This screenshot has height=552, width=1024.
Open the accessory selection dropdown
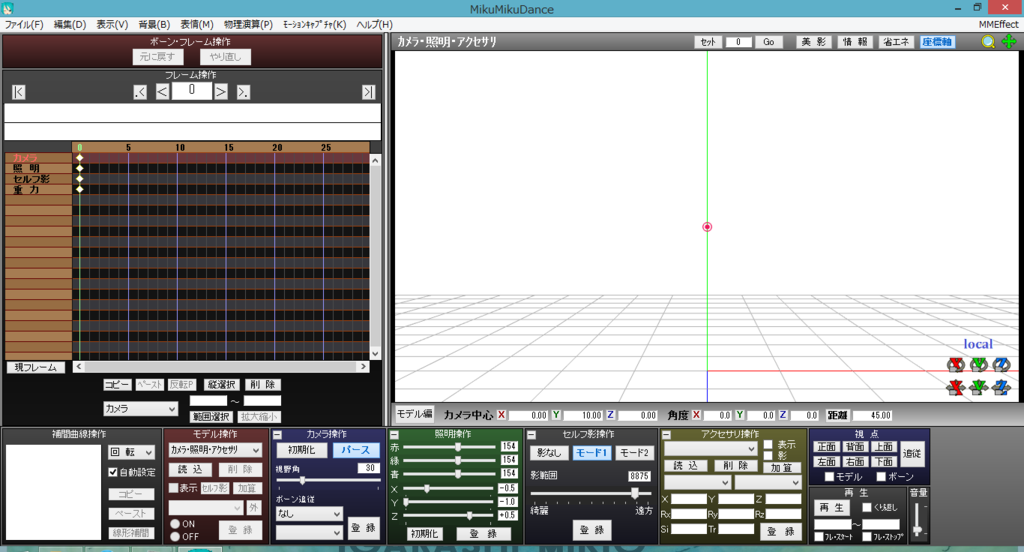(x=711, y=449)
